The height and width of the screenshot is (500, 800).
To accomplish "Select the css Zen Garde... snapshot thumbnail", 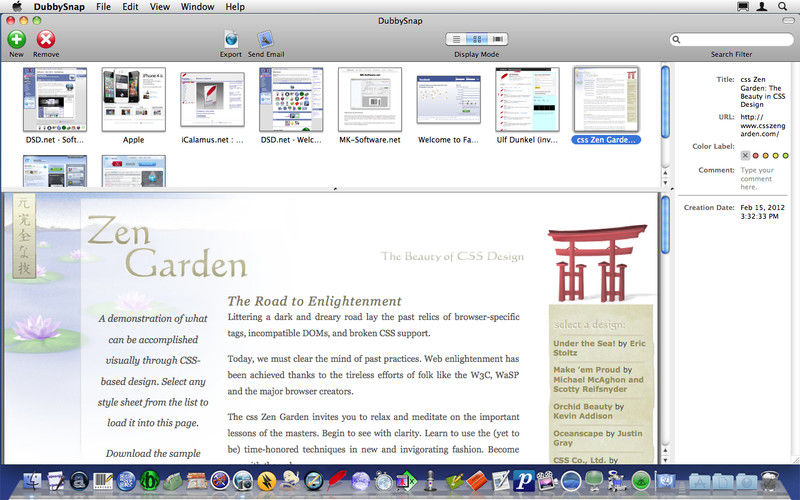I will (x=606, y=99).
